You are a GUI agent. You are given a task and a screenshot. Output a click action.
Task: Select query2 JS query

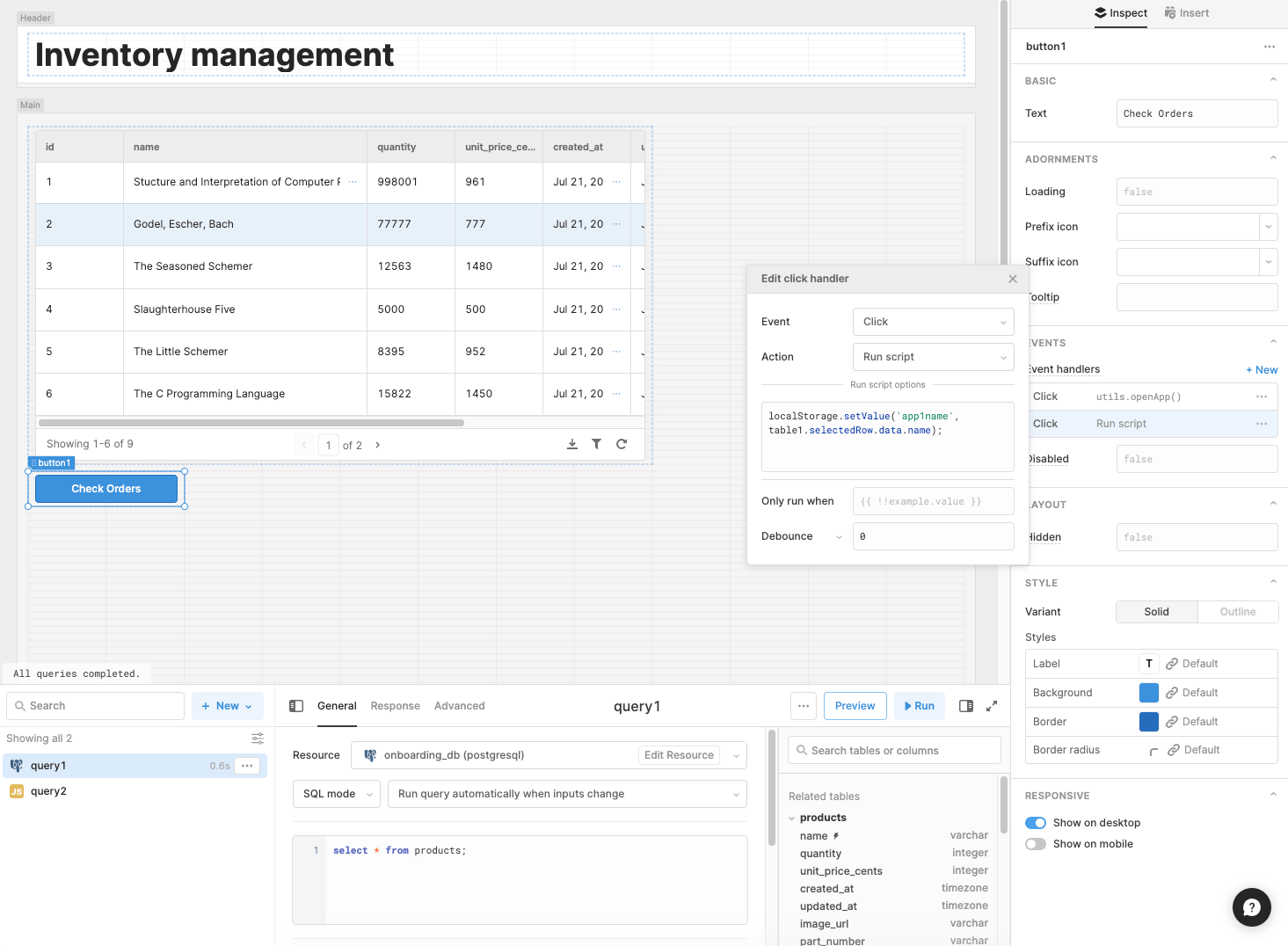click(135, 791)
